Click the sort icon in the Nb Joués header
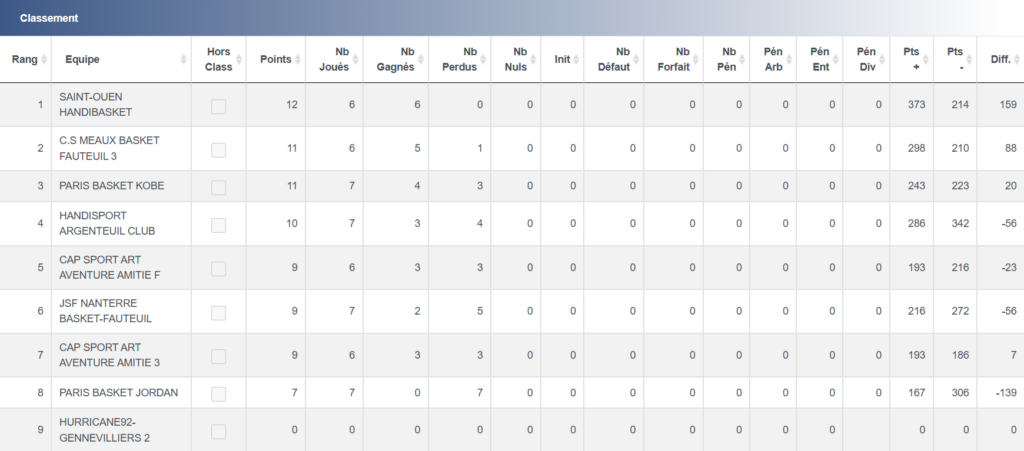1024x451 pixels. 356,60
